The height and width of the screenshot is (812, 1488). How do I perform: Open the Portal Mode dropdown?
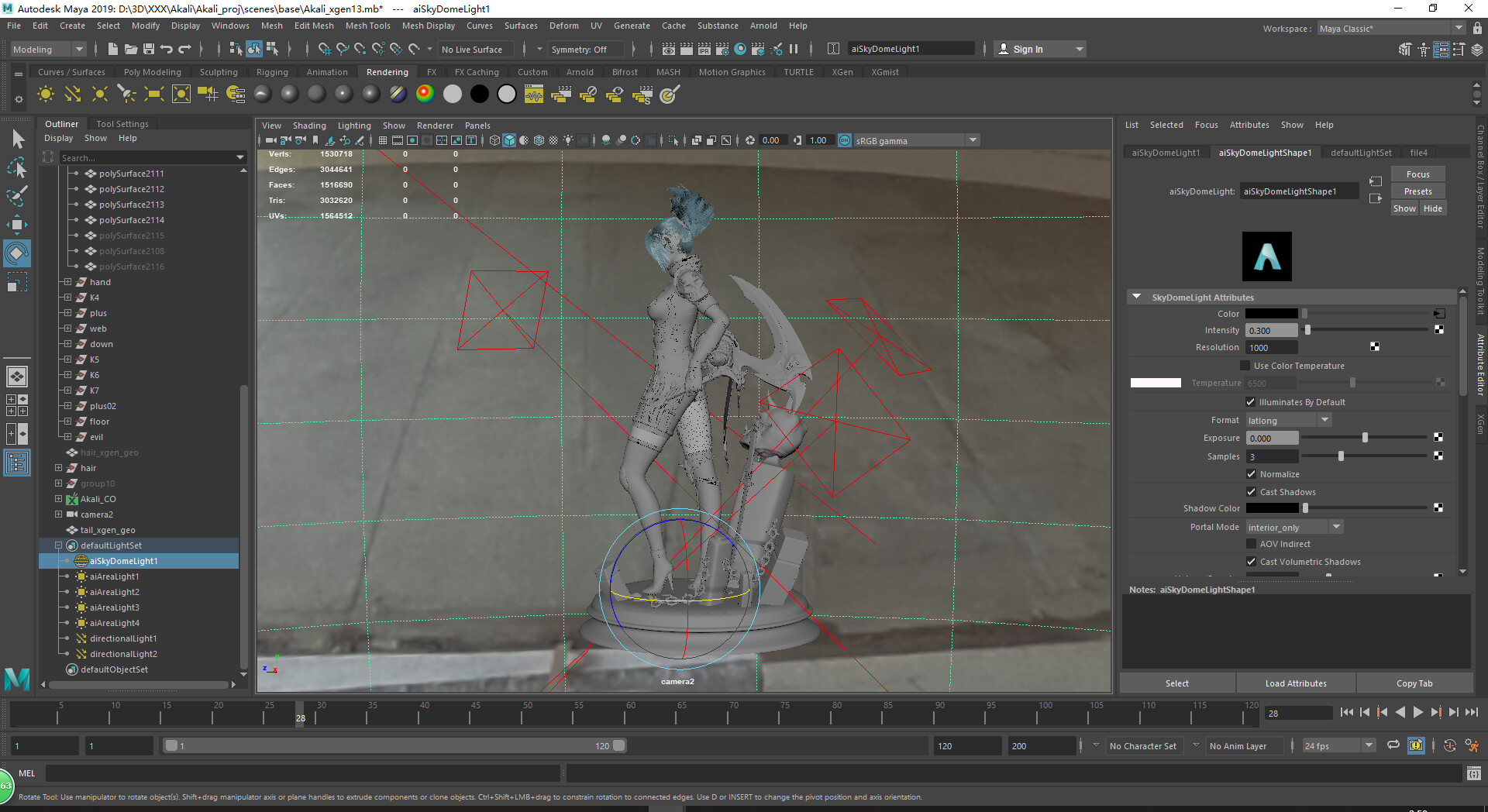pyautogui.click(x=1294, y=527)
